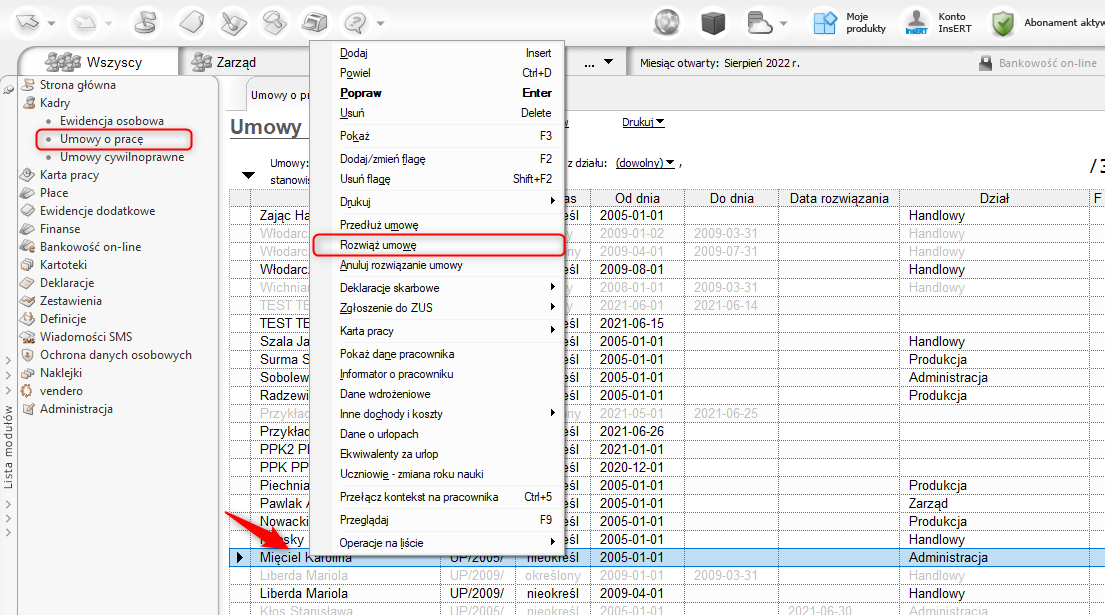This screenshot has height=615, width=1105.
Task: Click the cloud database icon
Action: click(760, 23)
